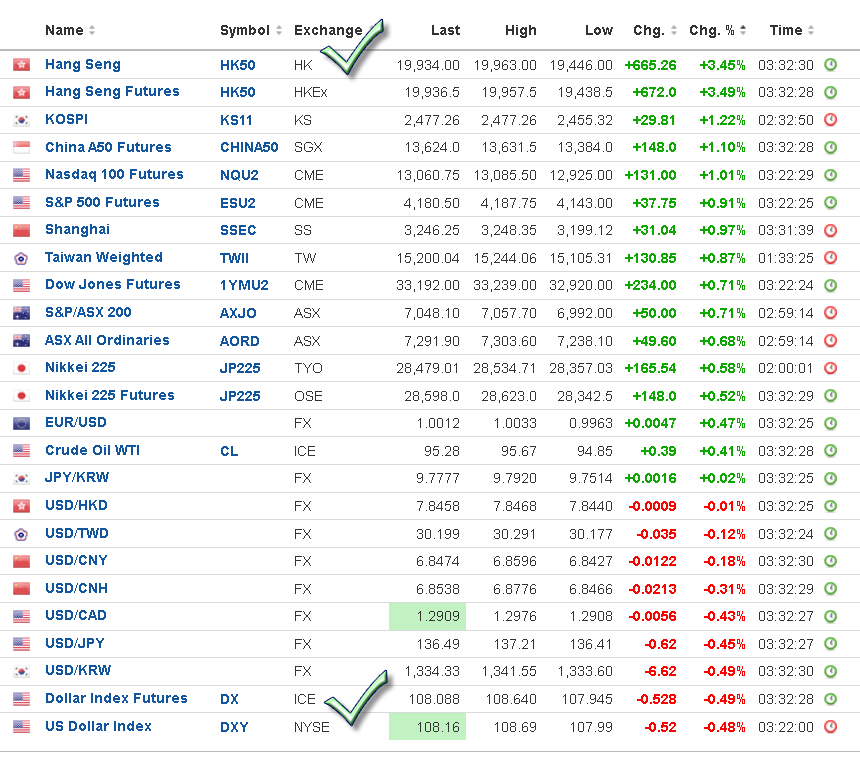
Task: Sort by the Chg. column header
Action: click(x=655, y=30)
